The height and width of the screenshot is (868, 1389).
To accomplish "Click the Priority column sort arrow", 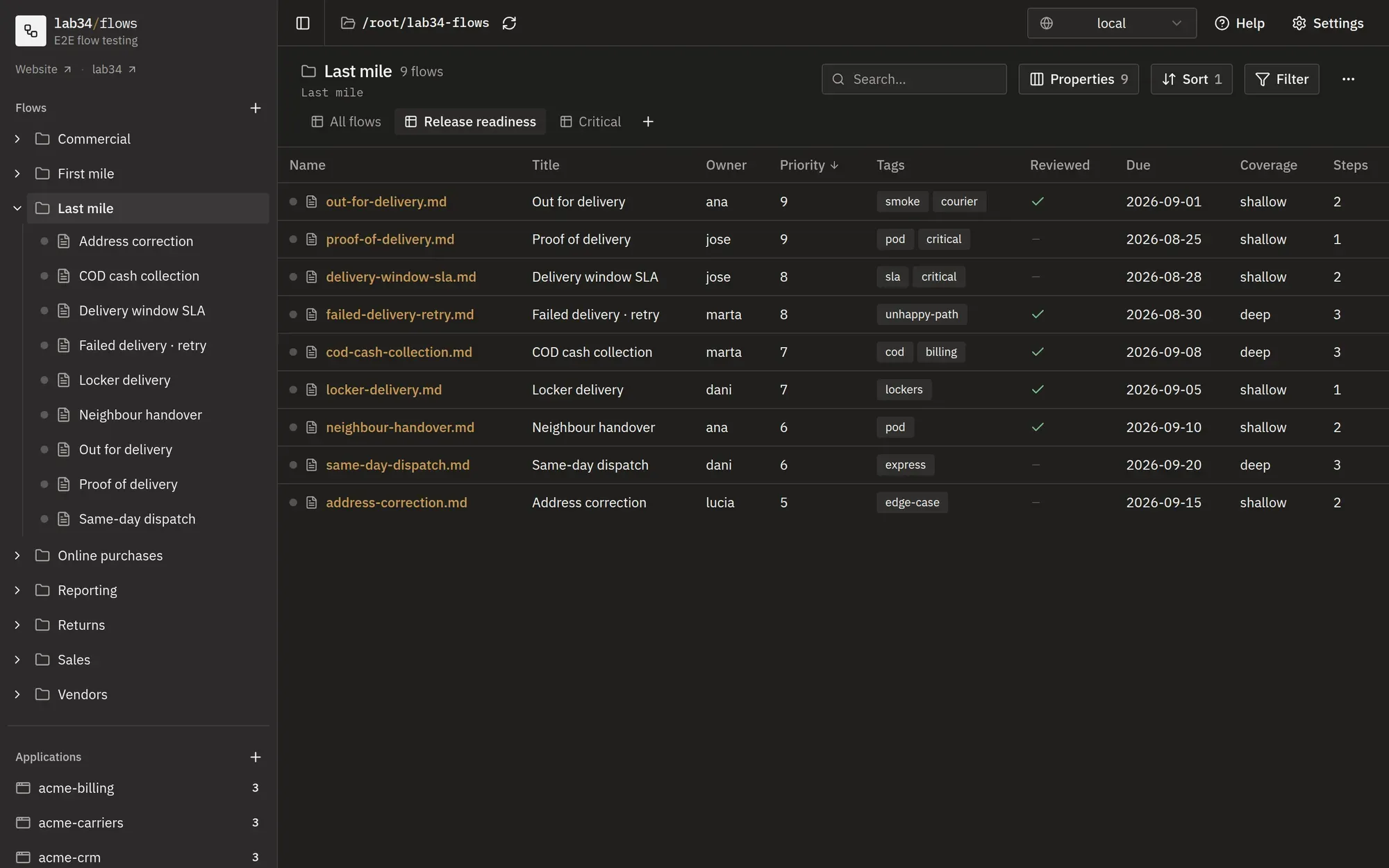I will point(834,165).
